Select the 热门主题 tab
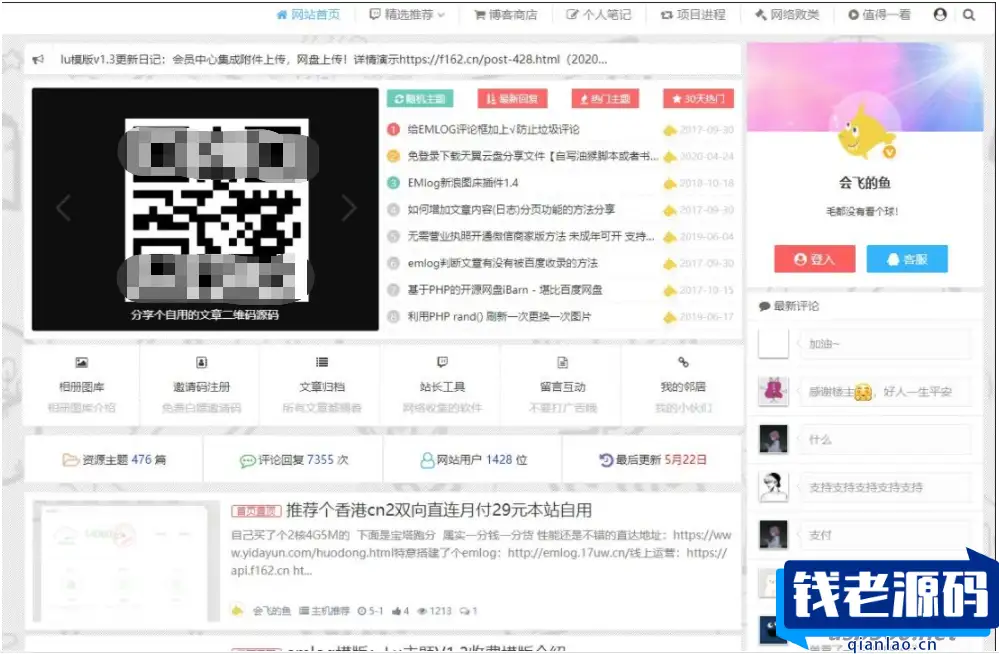 point(605,99)
